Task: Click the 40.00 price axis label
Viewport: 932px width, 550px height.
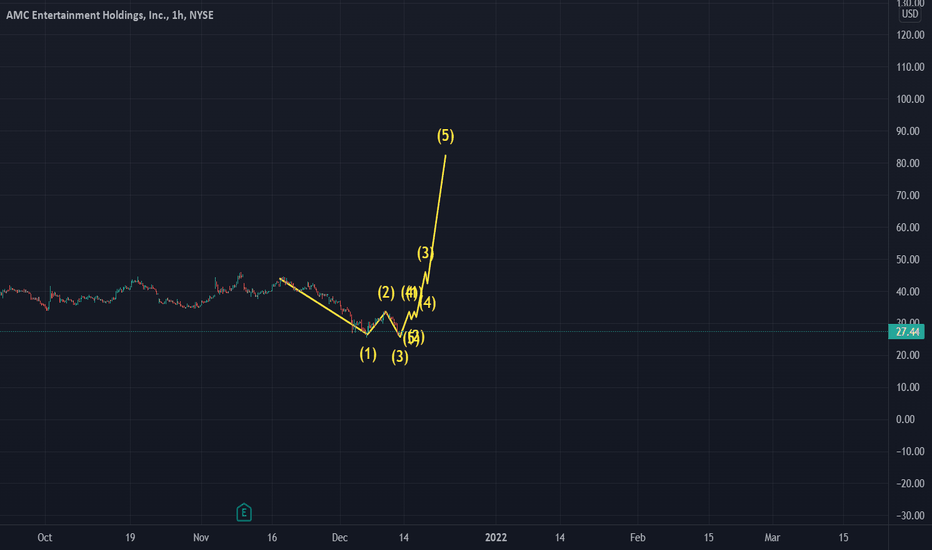Action: point(908,292)
